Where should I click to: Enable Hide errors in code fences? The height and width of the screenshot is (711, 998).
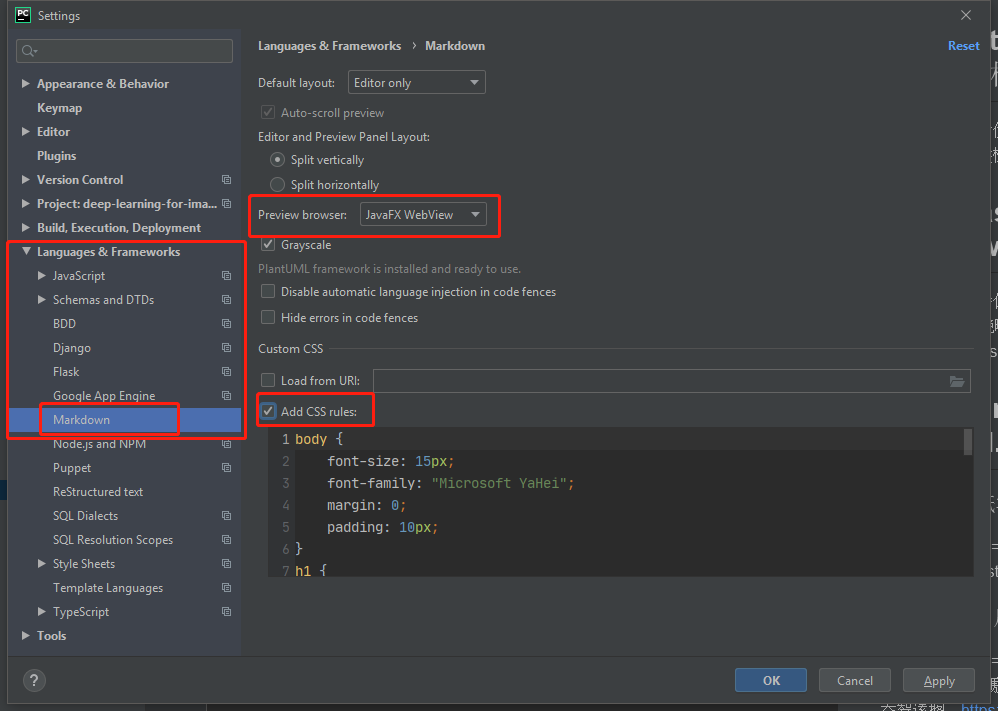(x=268, y=317)
